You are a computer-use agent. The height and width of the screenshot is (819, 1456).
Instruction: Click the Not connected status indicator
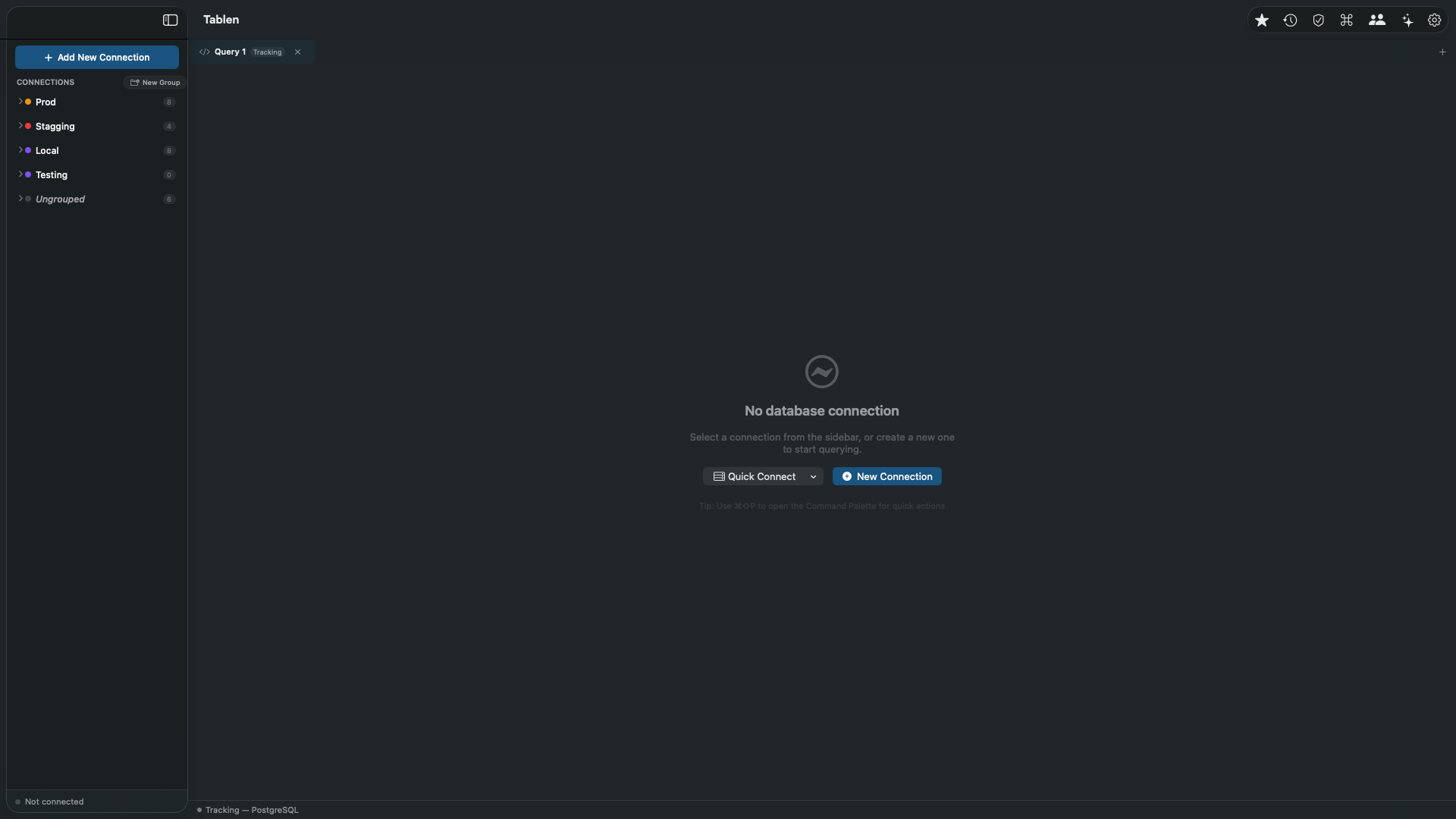[x=53, y=802]
